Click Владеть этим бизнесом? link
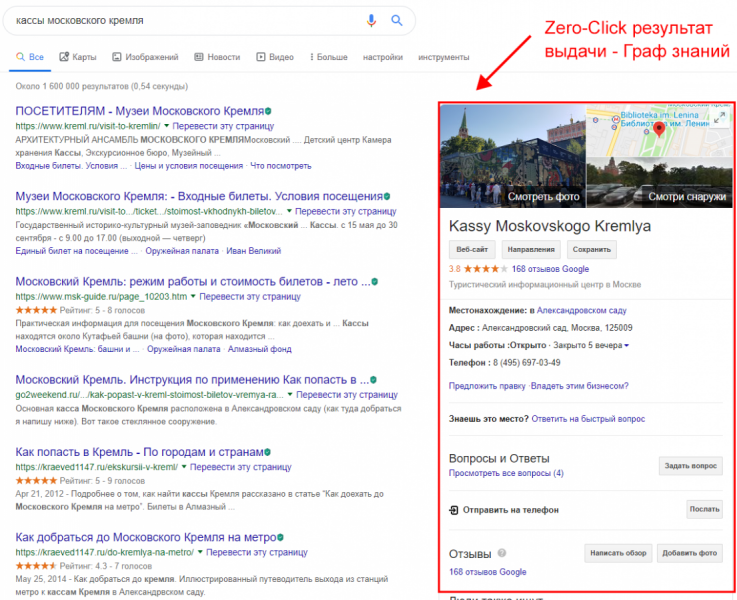 point(580,386)
